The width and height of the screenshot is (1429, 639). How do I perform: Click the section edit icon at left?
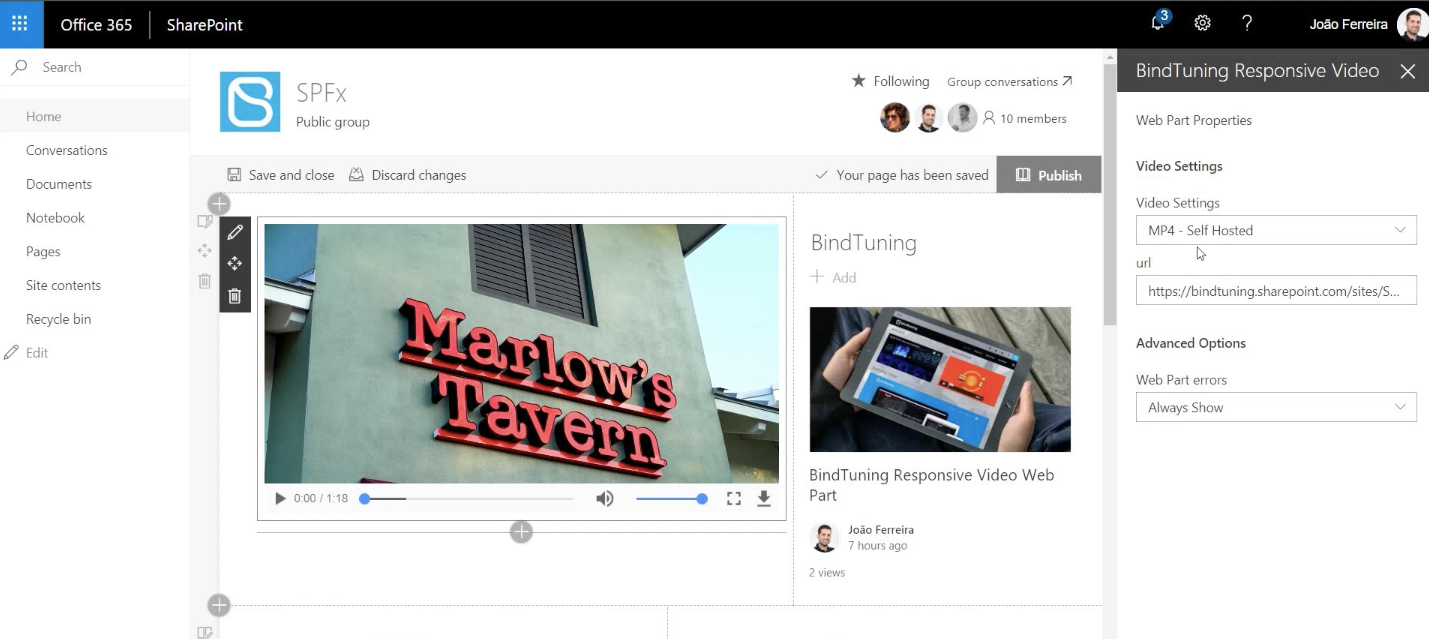coord(205,222)
